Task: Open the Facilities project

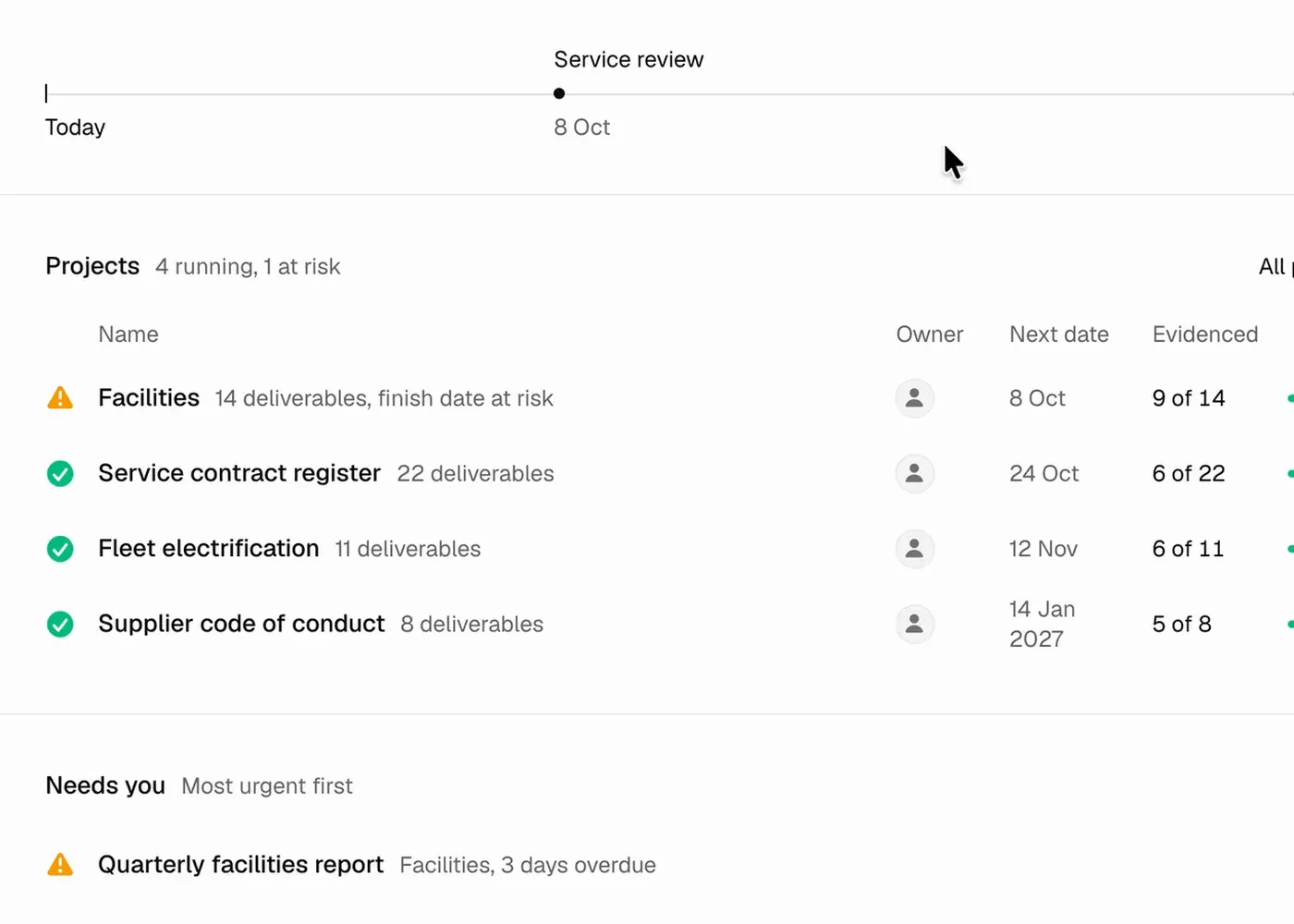Action: point(149,398)
